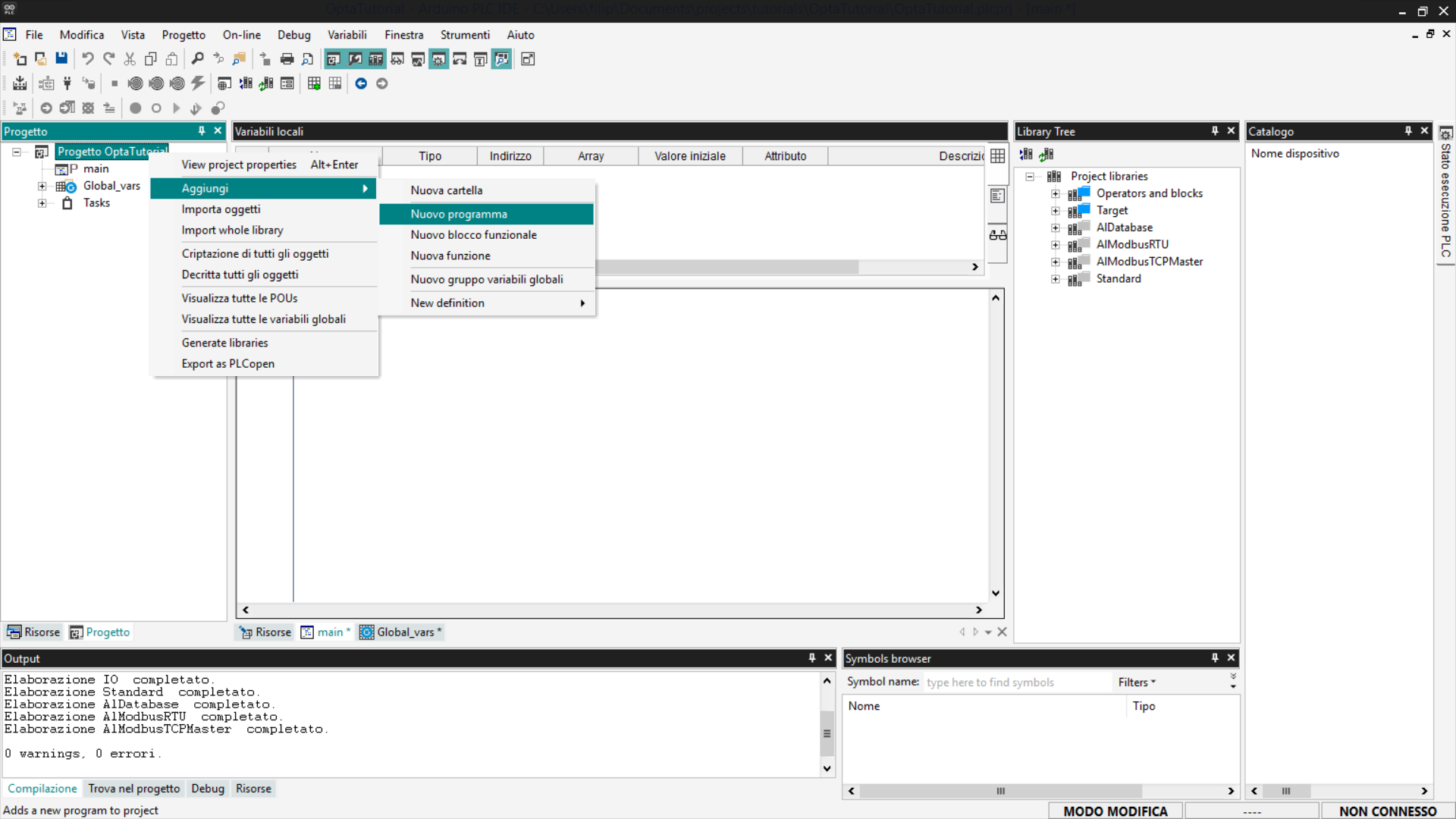Open the Trova nel progetto output tab
The width and height of the screenshot is (1456, 819).
[133, 789]
